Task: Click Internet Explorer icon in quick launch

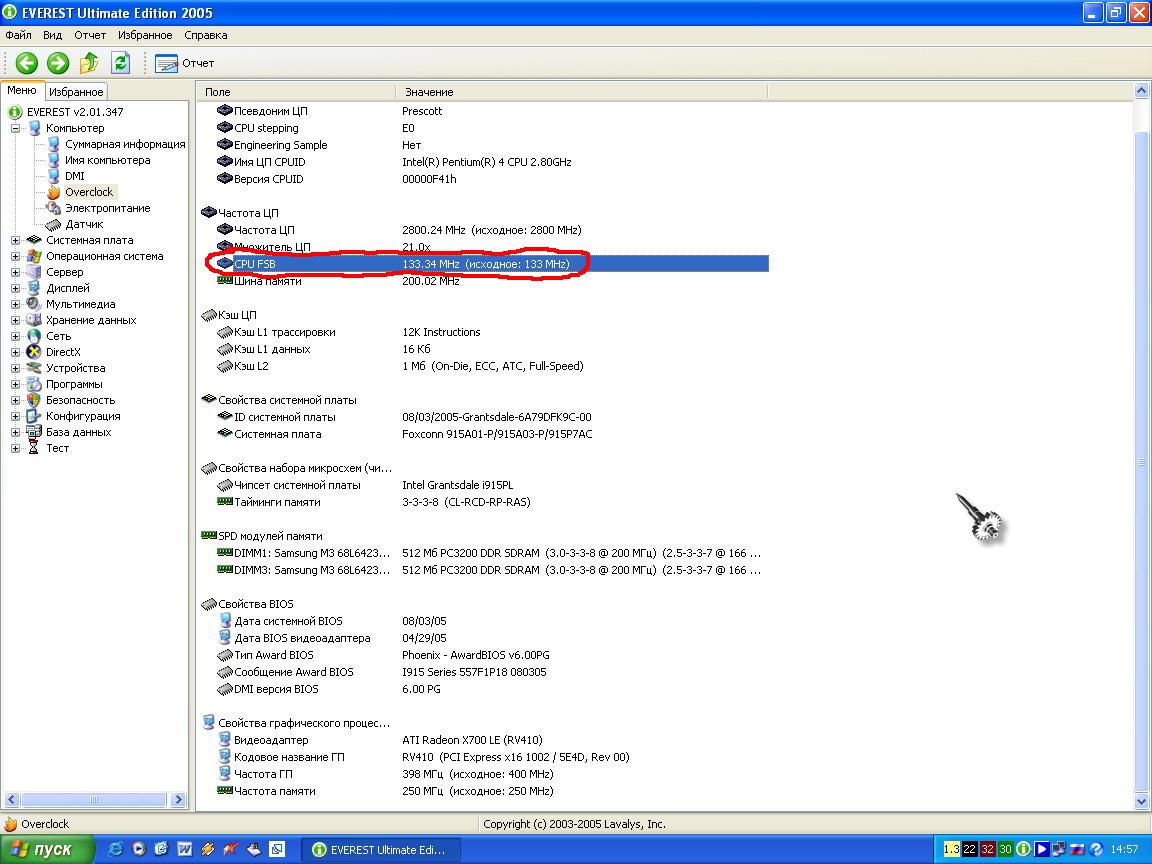Action: [x=116, y=849]
